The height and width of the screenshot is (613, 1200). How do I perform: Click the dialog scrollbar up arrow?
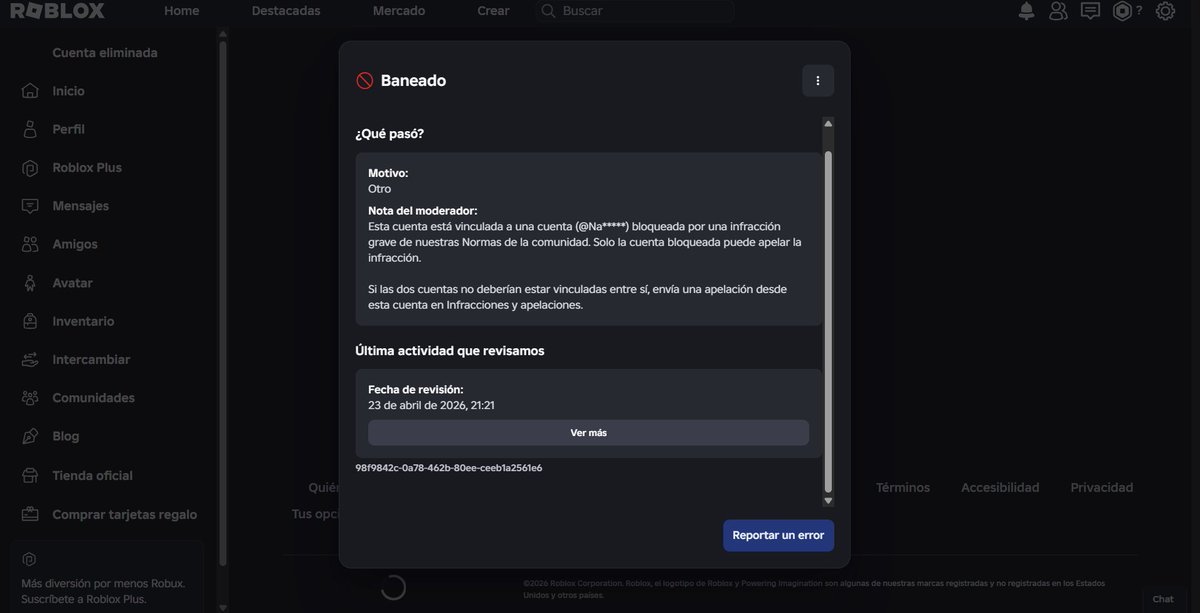coord(828,123)
